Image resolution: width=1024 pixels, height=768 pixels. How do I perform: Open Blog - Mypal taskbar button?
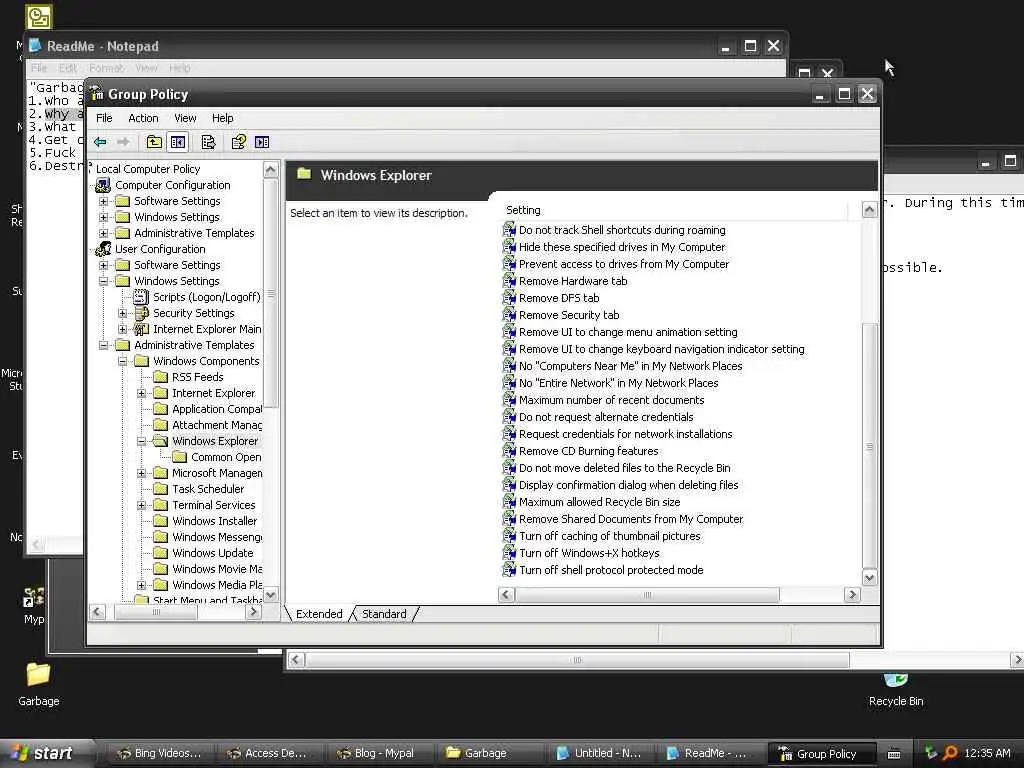click(x=378, y=753)
